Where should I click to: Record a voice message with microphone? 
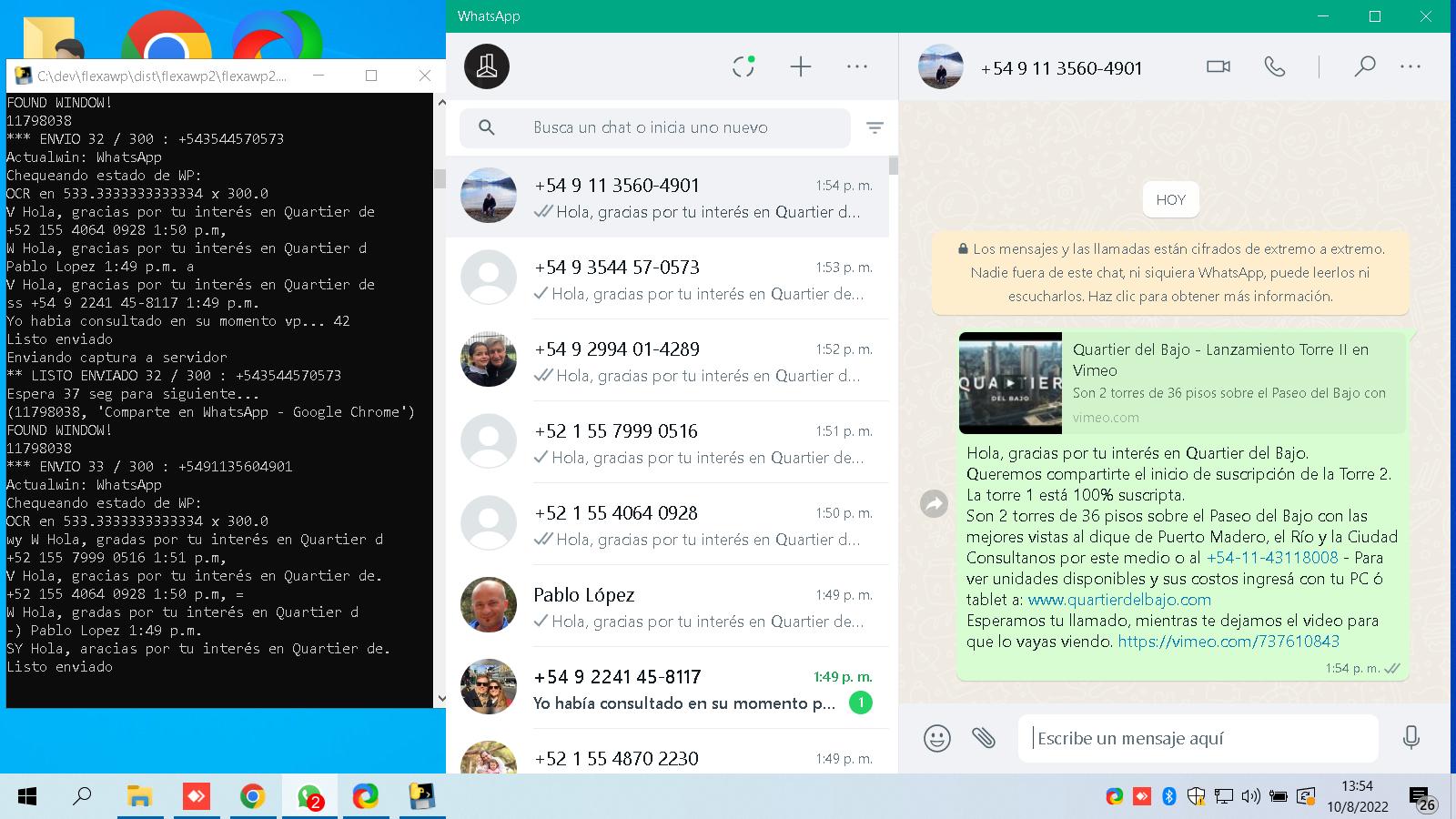[x=1411, y=738]
